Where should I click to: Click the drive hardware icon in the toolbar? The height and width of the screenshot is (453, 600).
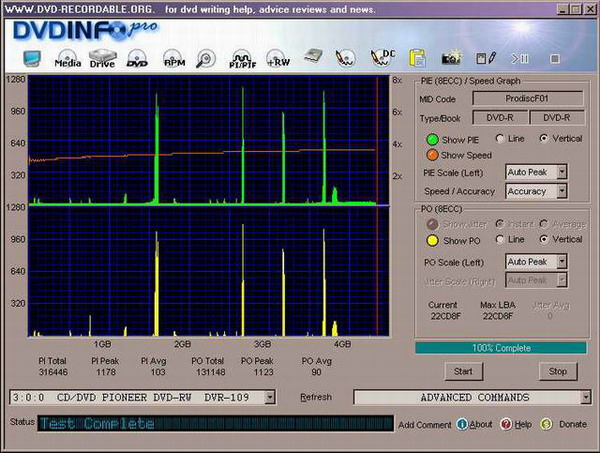pyautogui.click(x=313, y=57)
